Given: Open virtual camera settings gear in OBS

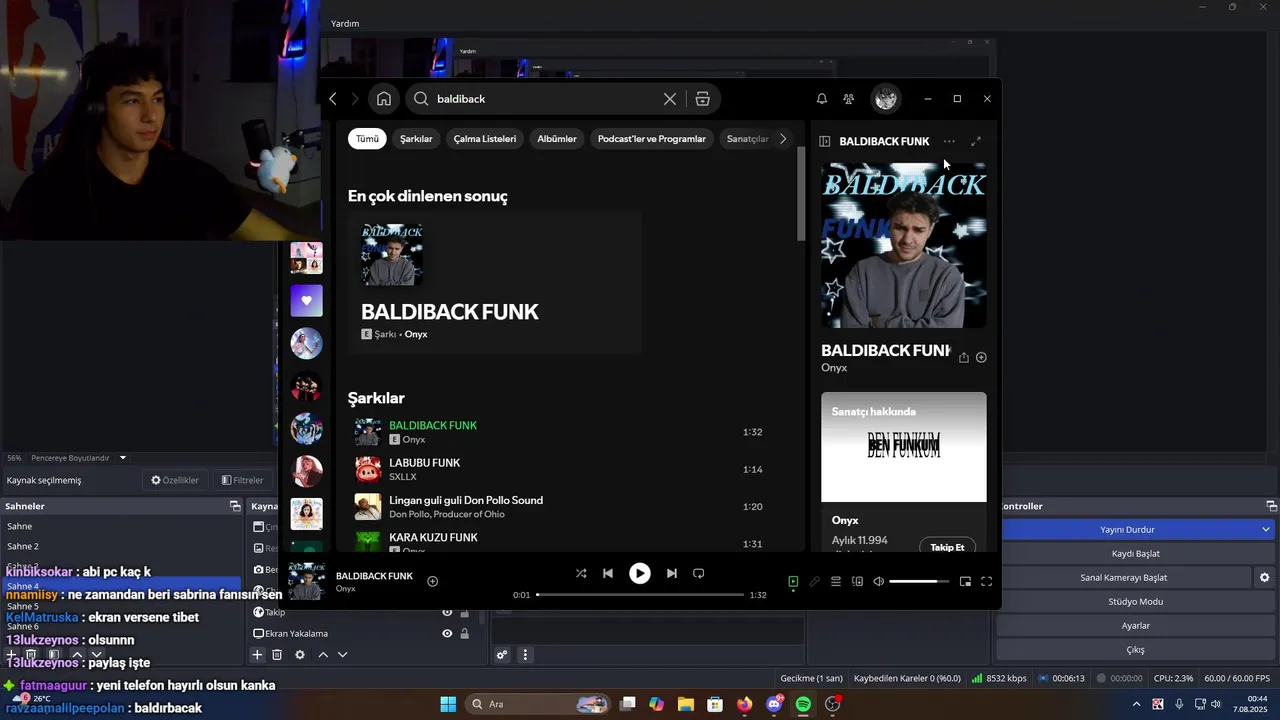Looking at the screenshot, I should 1264,577.
